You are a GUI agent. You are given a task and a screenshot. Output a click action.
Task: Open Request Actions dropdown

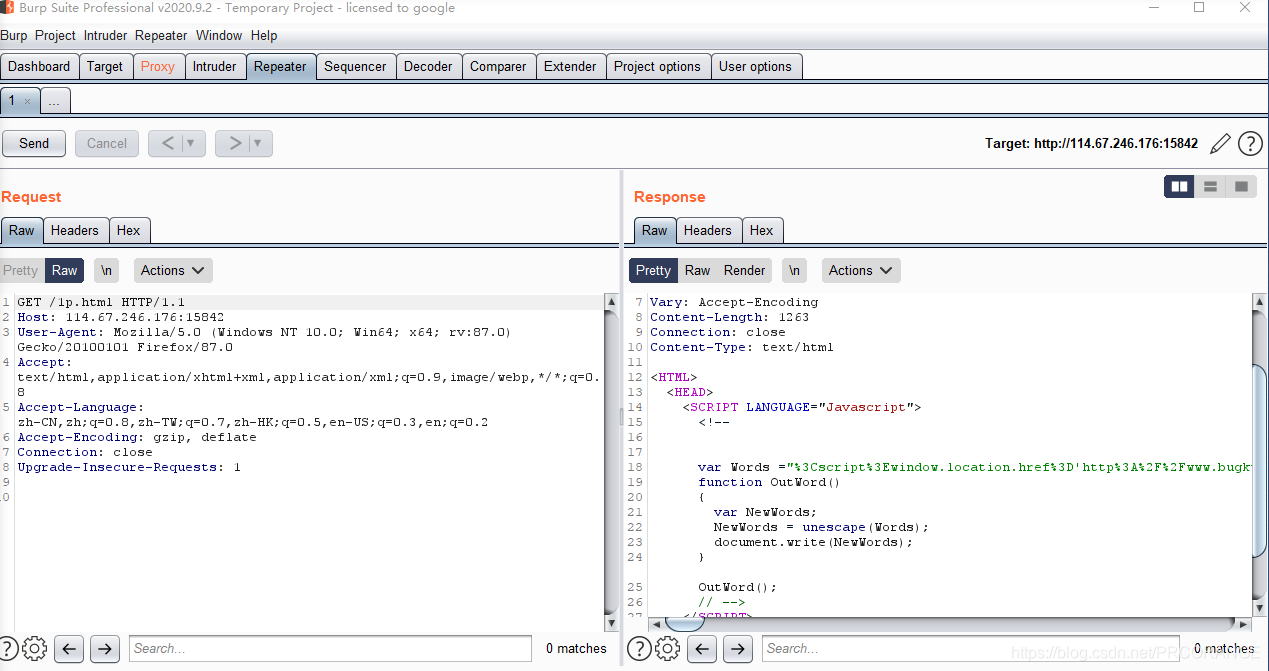173,270
